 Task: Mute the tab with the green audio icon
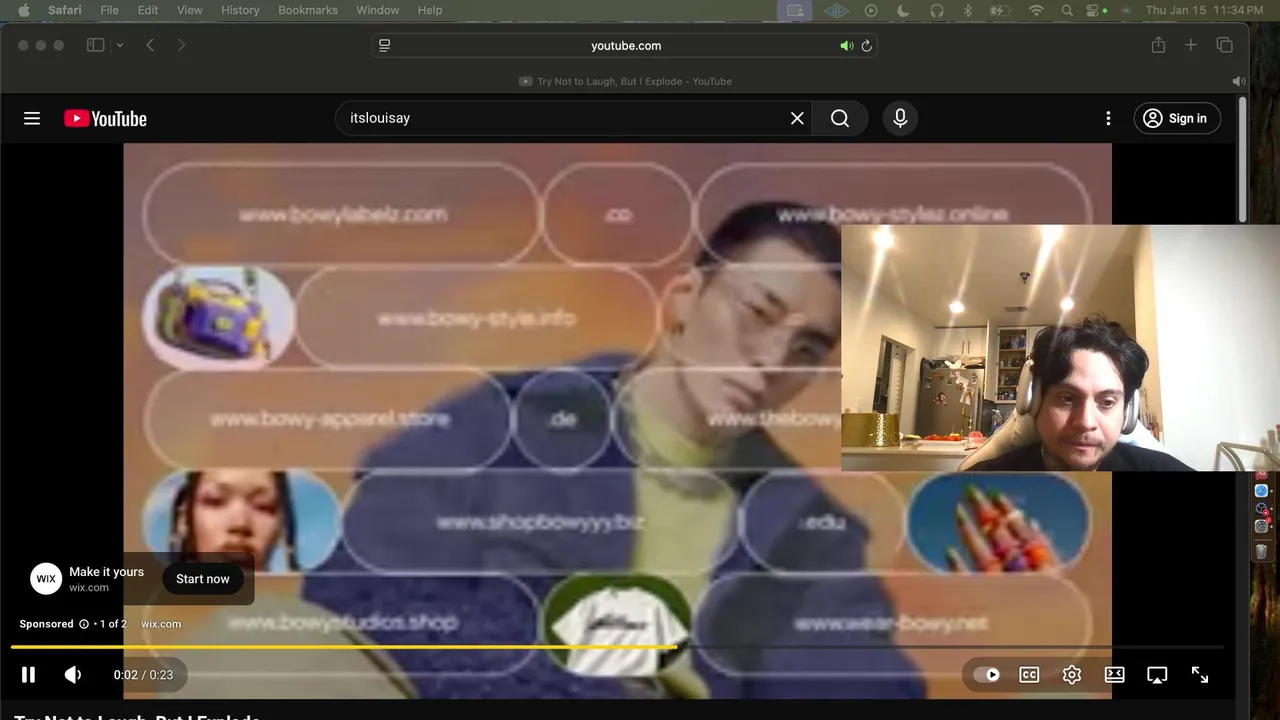click(846, 45)
